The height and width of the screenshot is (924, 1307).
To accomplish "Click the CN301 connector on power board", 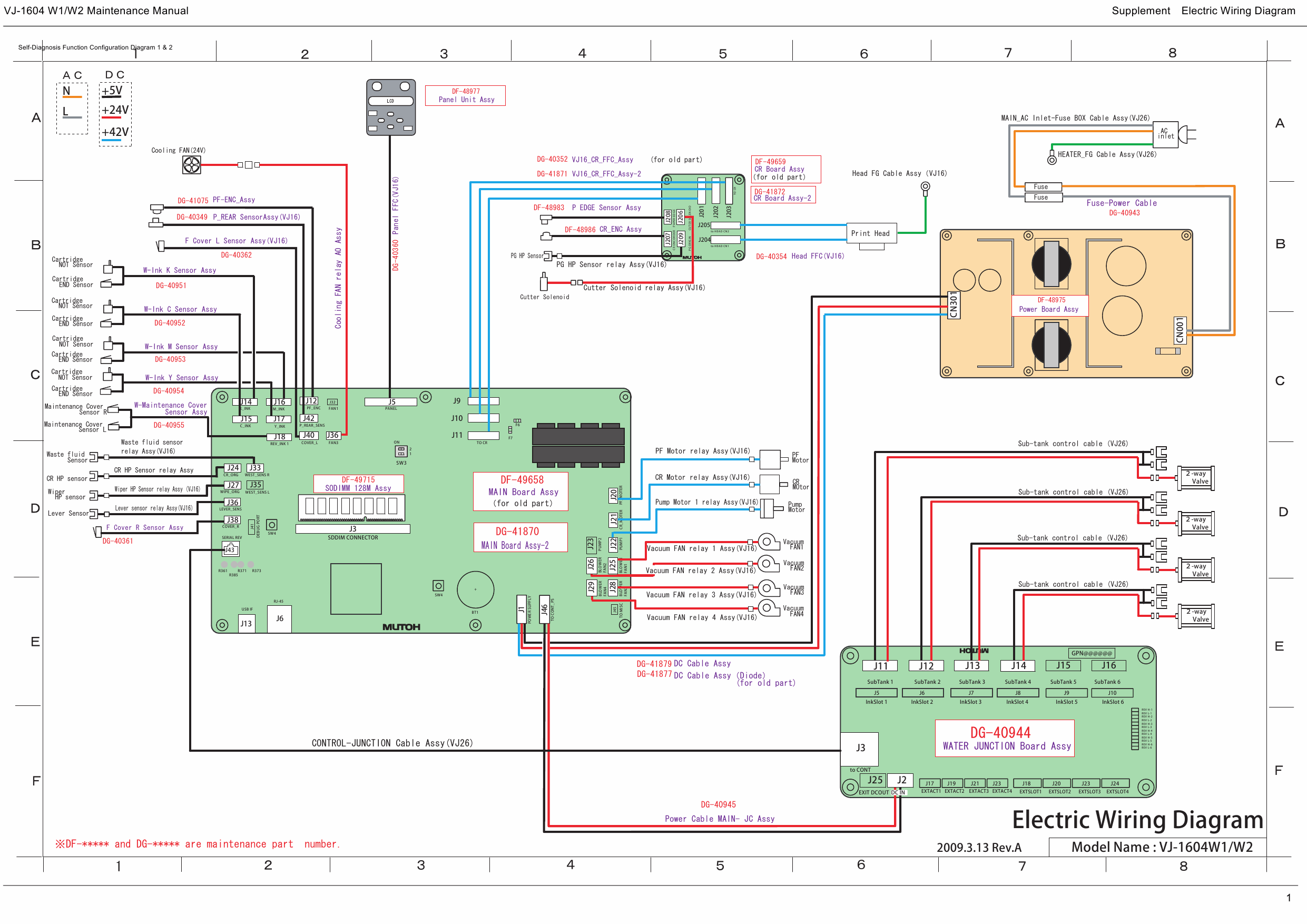I will pos(954,305).
